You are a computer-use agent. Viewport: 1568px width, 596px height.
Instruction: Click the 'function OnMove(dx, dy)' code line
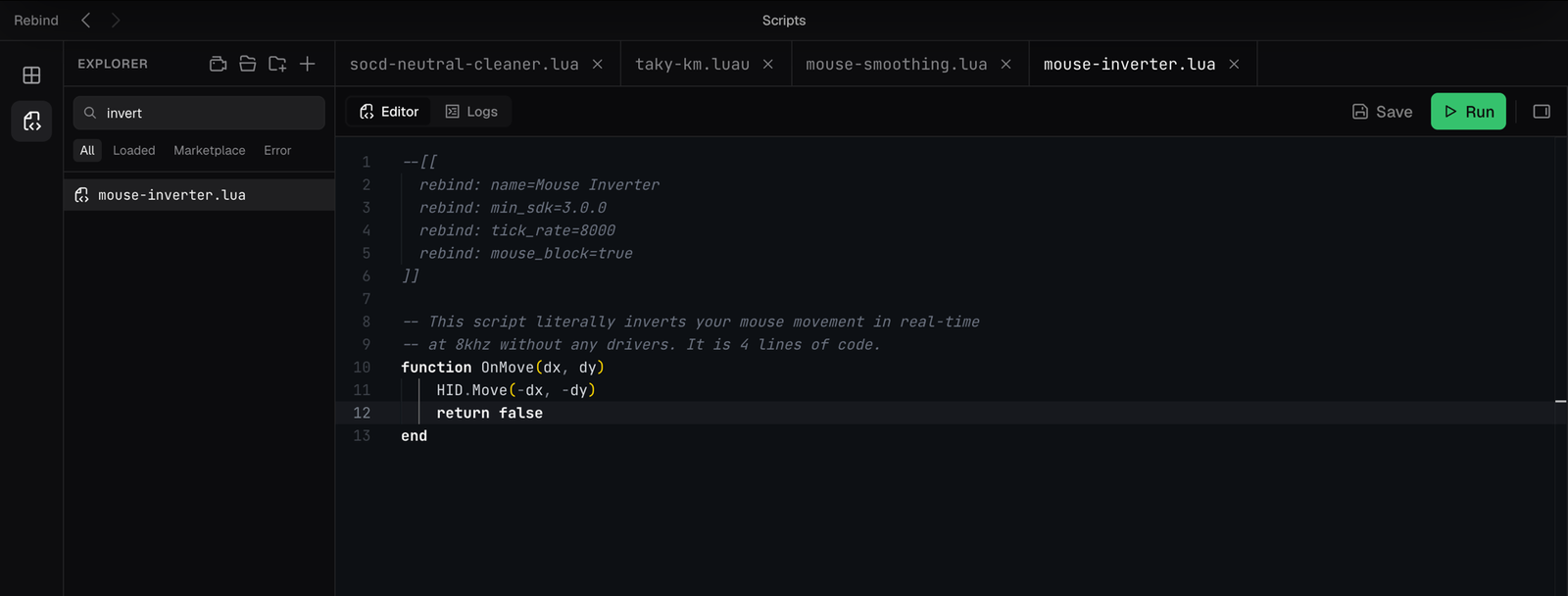[503, 368]
